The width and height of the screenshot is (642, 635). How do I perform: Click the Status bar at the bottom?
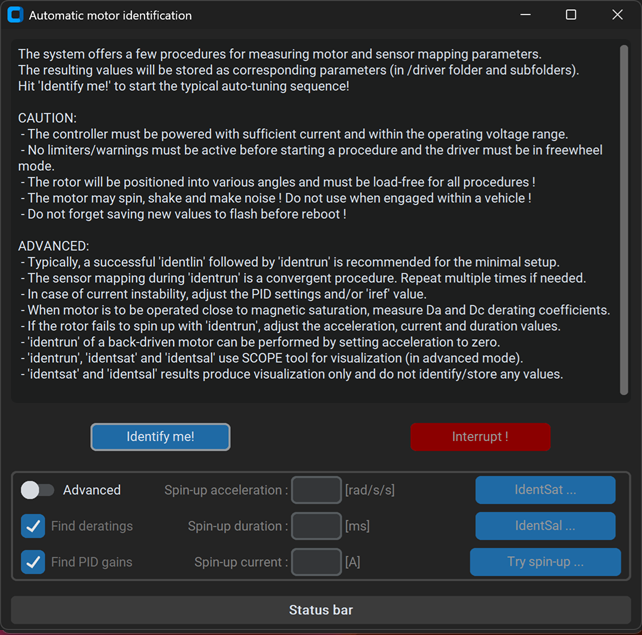(x=320, y=610)
